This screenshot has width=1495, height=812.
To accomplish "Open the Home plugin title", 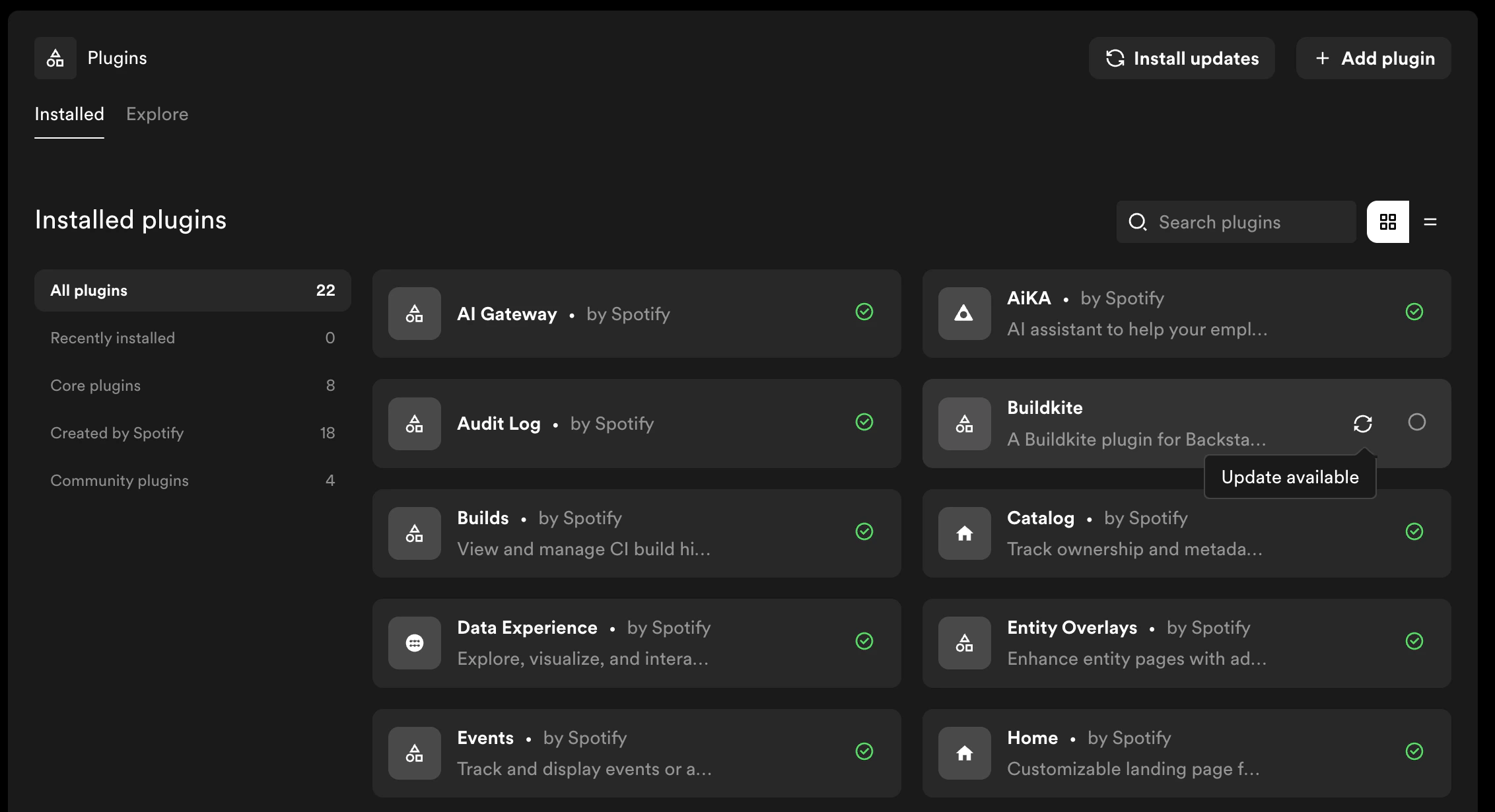I will coord(1033,738).
